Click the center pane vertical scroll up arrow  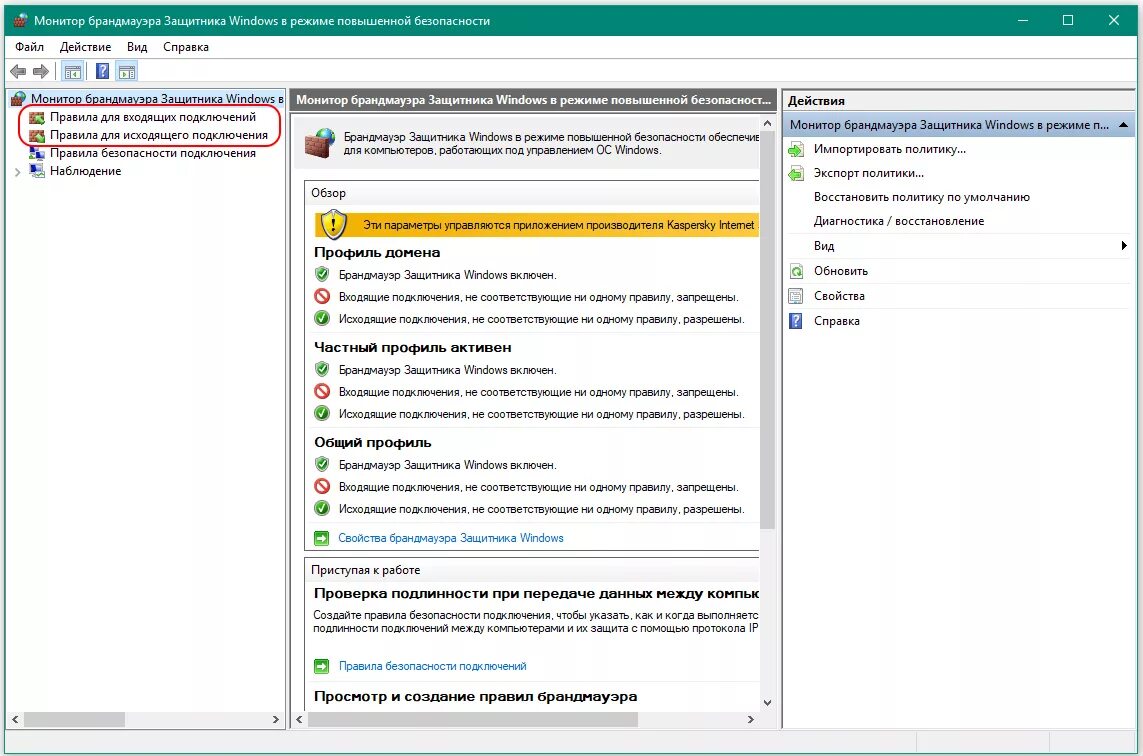pos(767,124)
